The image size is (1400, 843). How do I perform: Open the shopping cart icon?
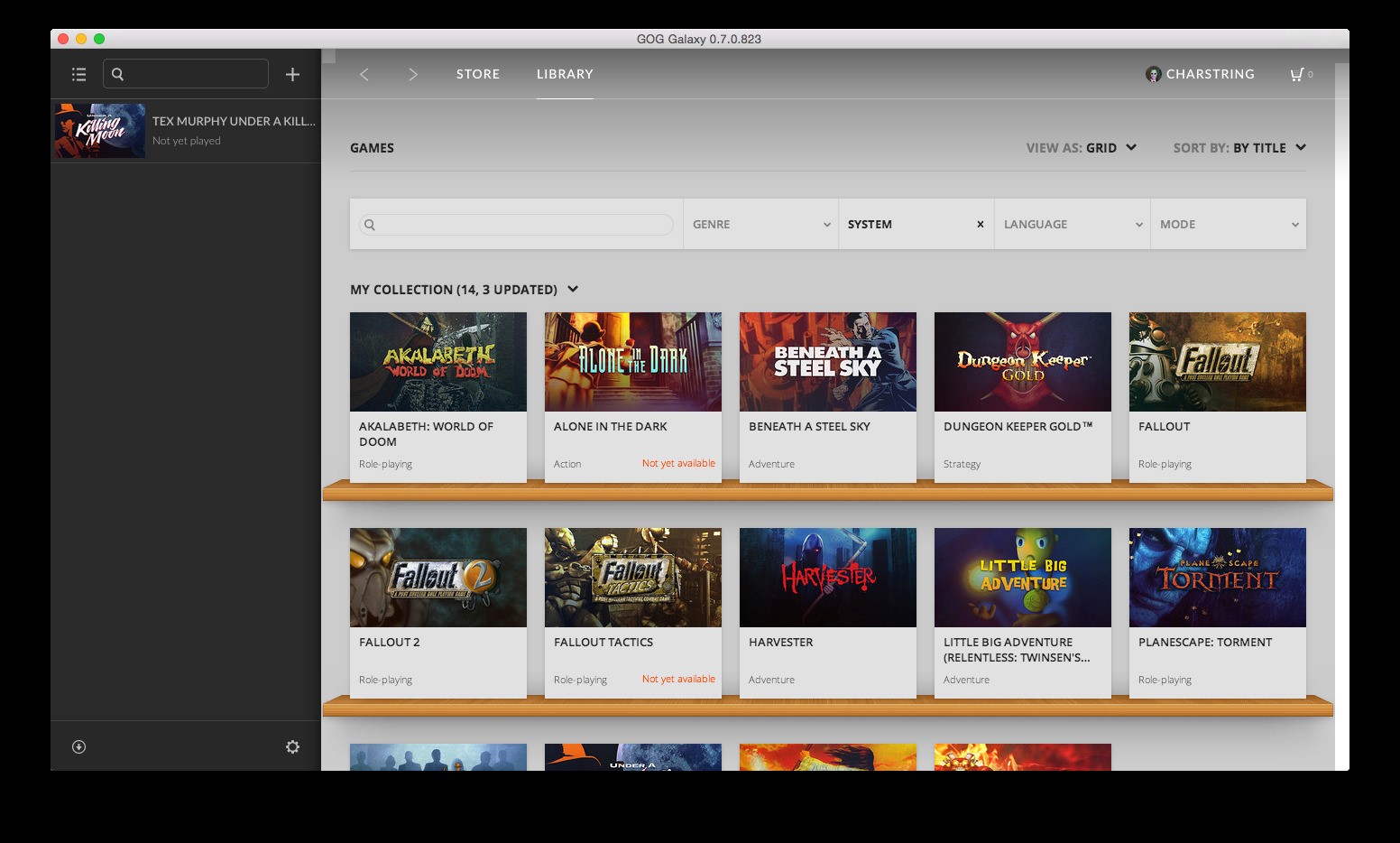[1297, 74]
